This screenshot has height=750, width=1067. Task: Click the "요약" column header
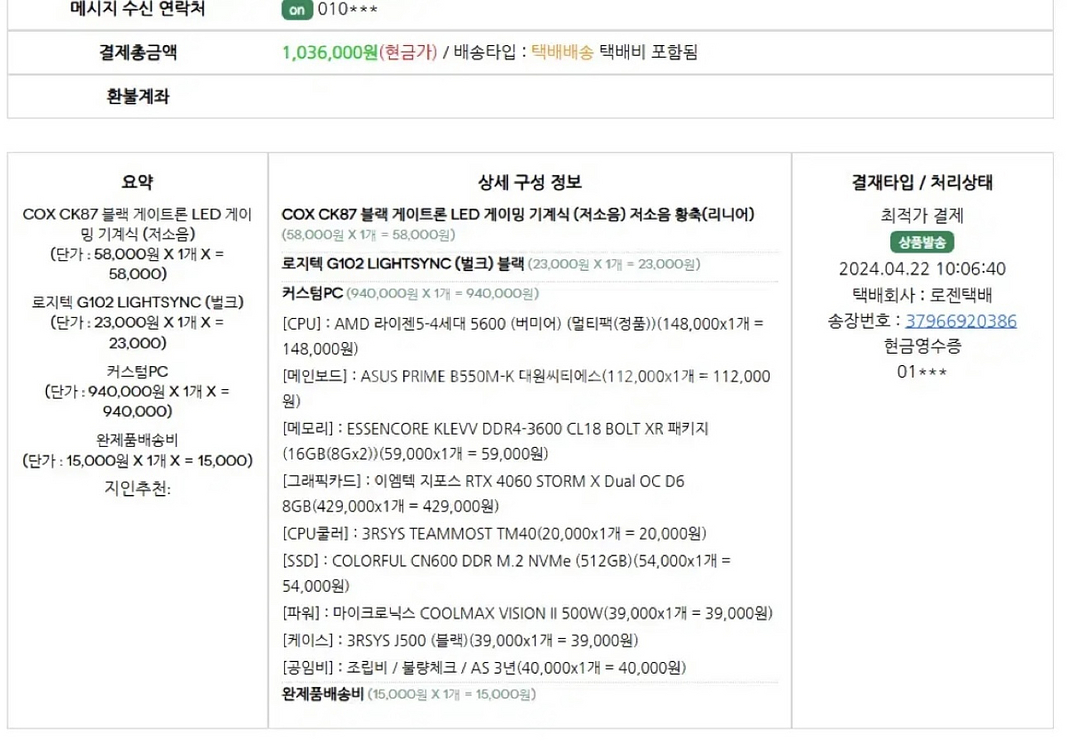(x=137, y=182)
